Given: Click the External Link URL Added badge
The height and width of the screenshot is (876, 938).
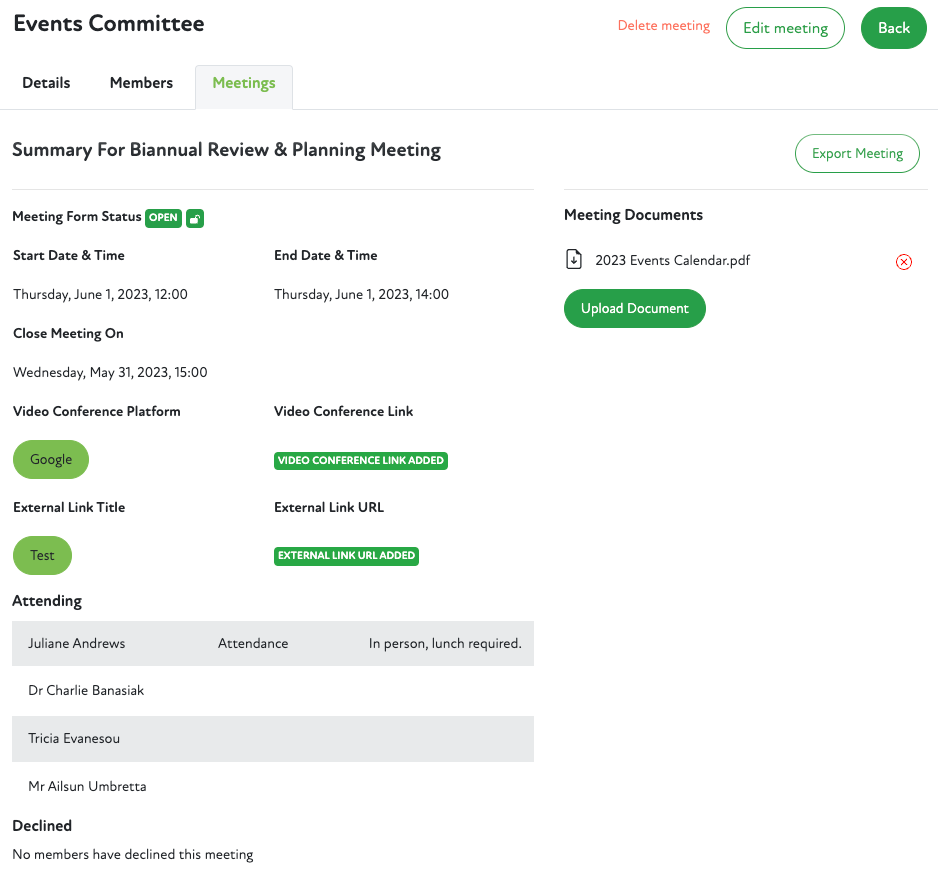Looking at the screenshot, I should pos(346,556).
